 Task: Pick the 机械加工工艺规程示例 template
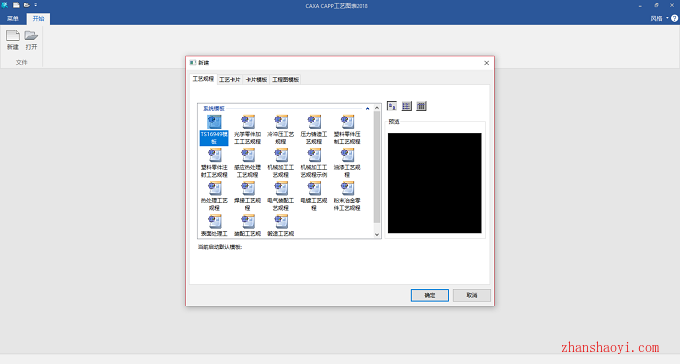click(x=314, y=163)
